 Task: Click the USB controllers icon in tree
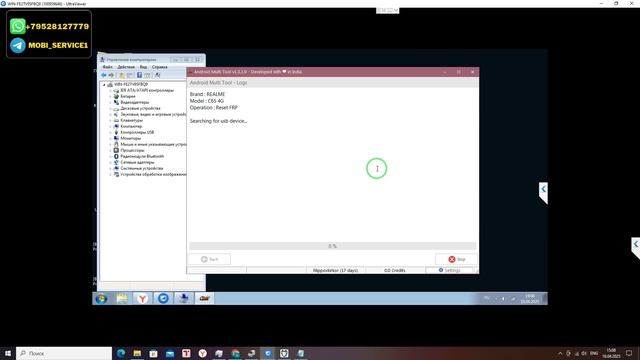point(116,132)
